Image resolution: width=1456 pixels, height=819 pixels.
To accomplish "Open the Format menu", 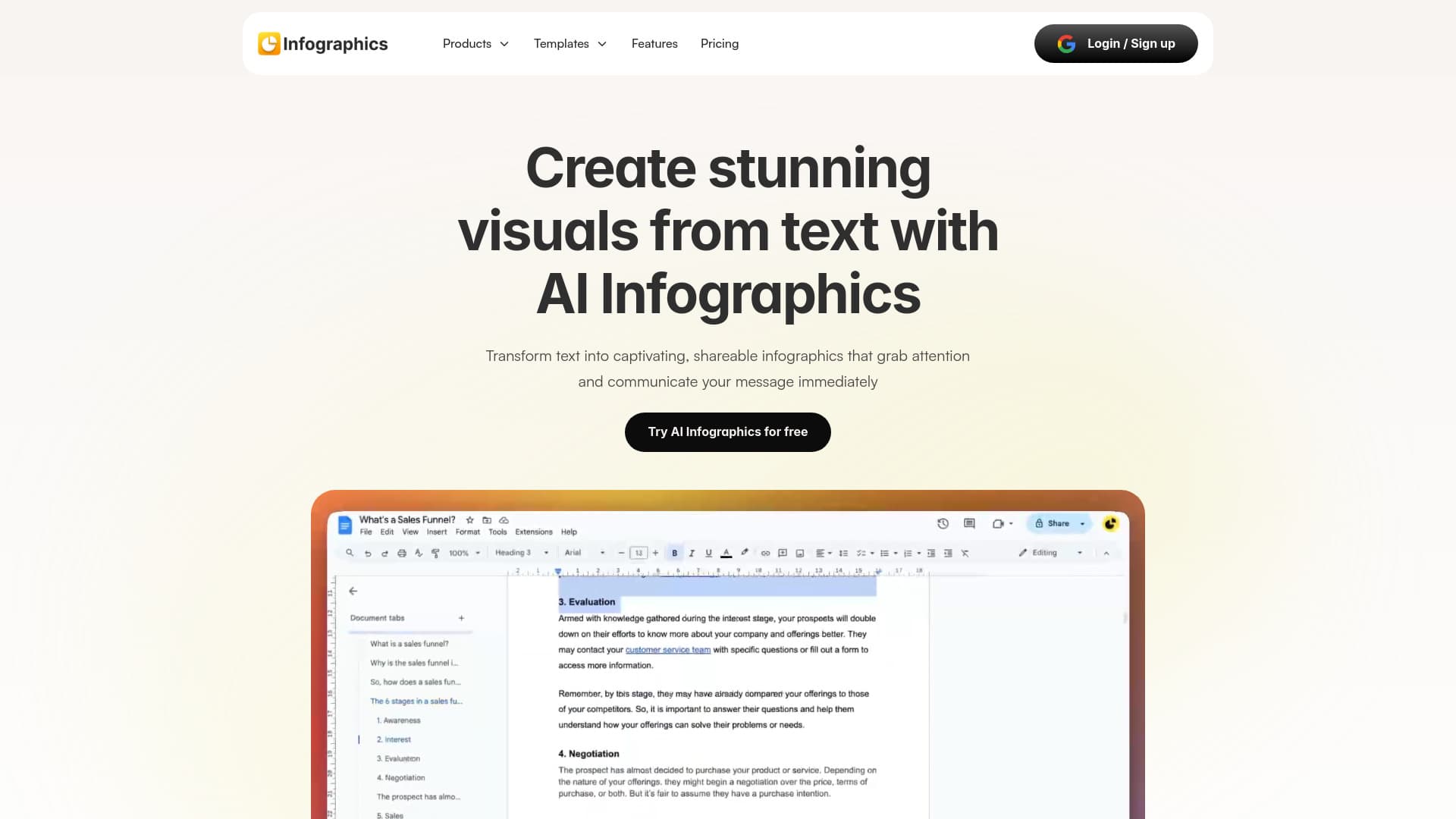I will tap(468, 532).
